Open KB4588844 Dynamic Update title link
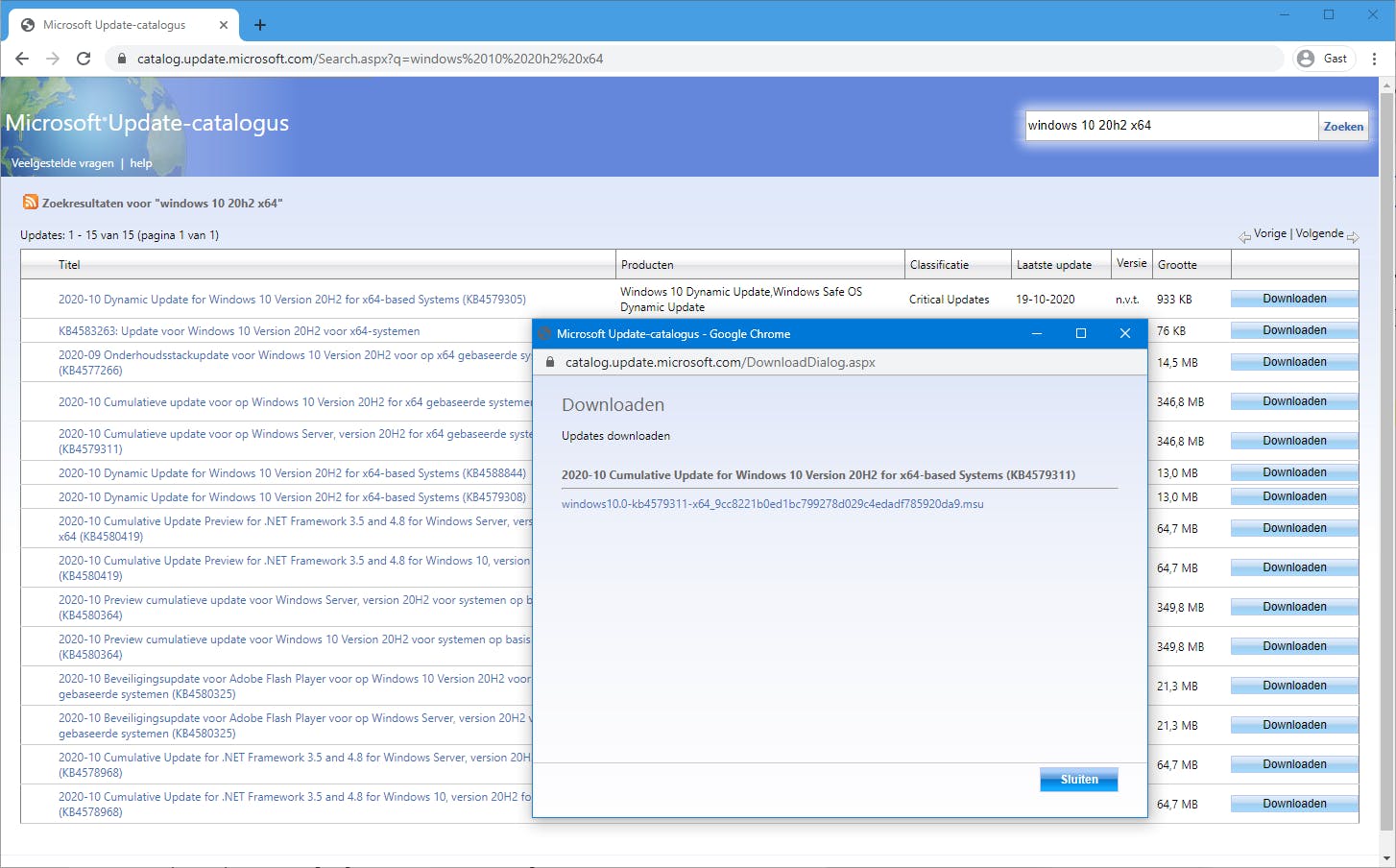The image size is (1396, 868). [x=292, y=473]
